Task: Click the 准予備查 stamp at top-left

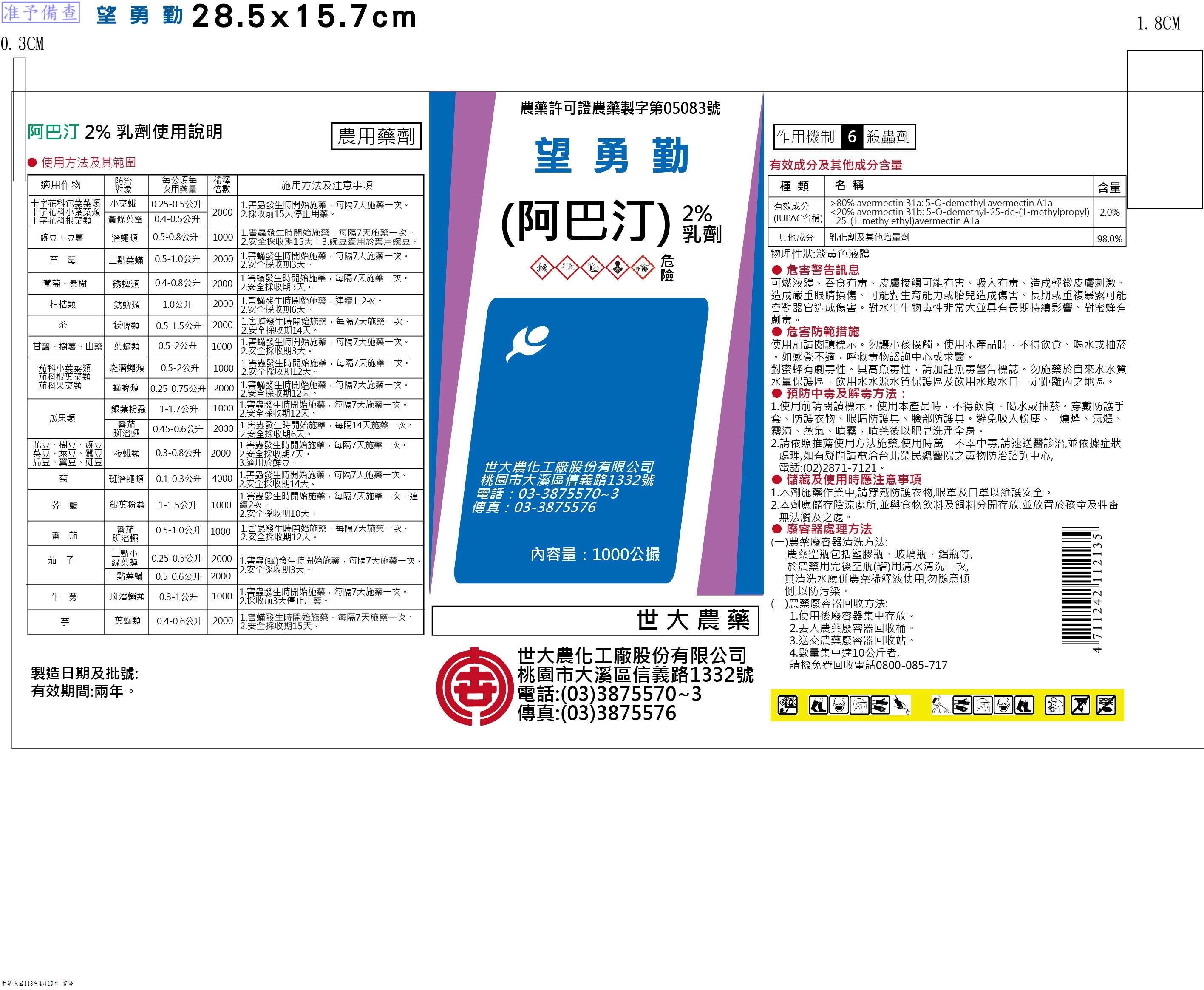Action: click(x=40, y=13)
